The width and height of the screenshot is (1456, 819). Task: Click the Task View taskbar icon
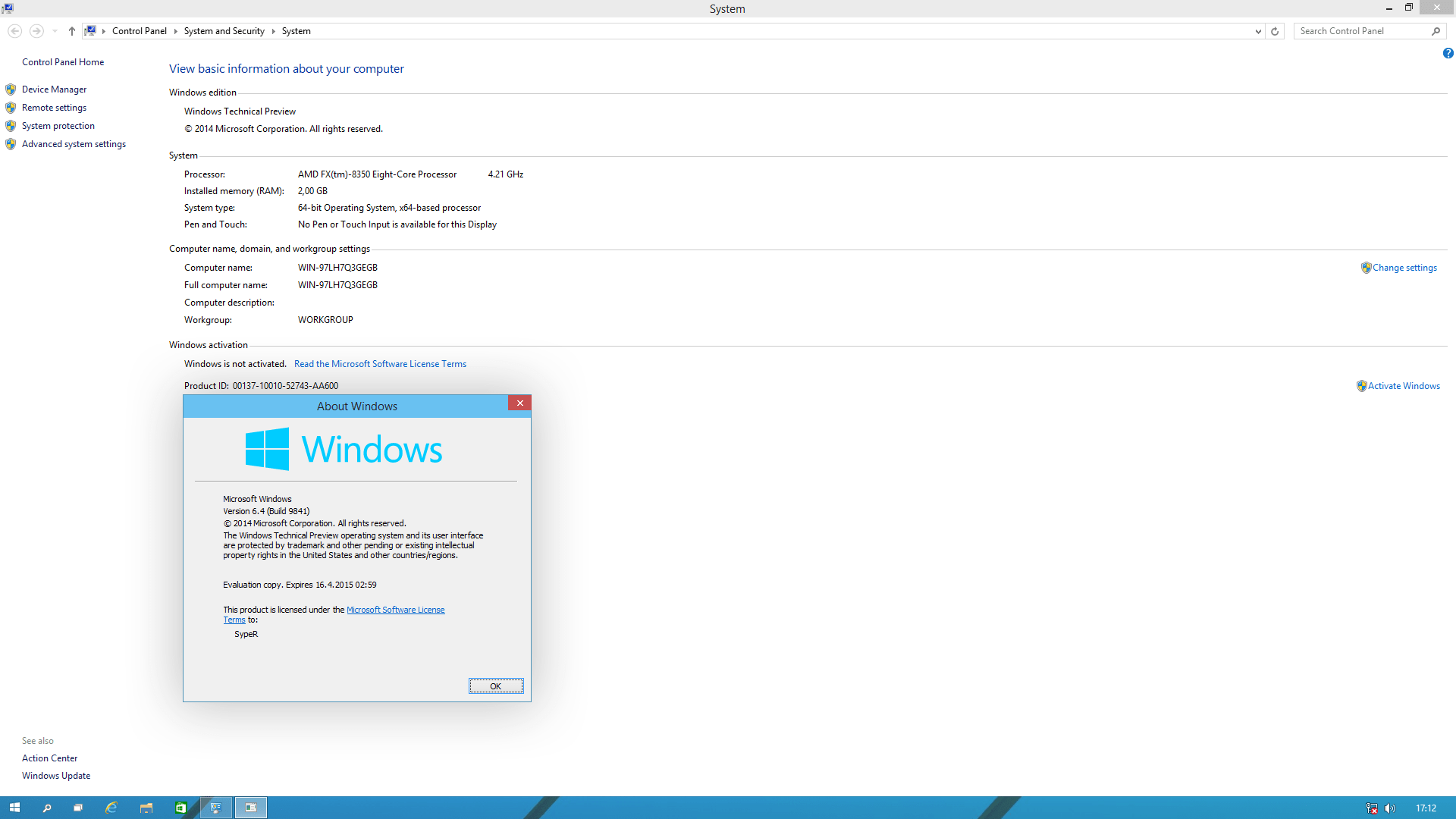pos(78,808)
